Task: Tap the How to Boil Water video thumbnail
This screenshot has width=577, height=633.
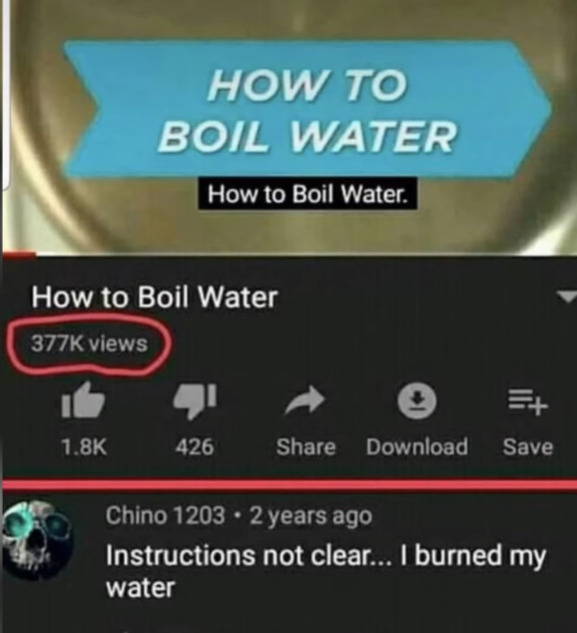Action: (x=289, y=125)
